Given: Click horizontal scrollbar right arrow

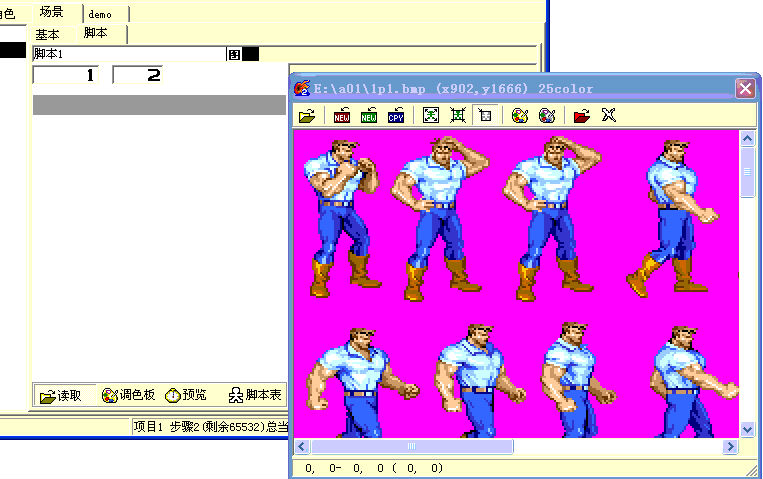Looking at the screenshot, I should click(730, 446).
